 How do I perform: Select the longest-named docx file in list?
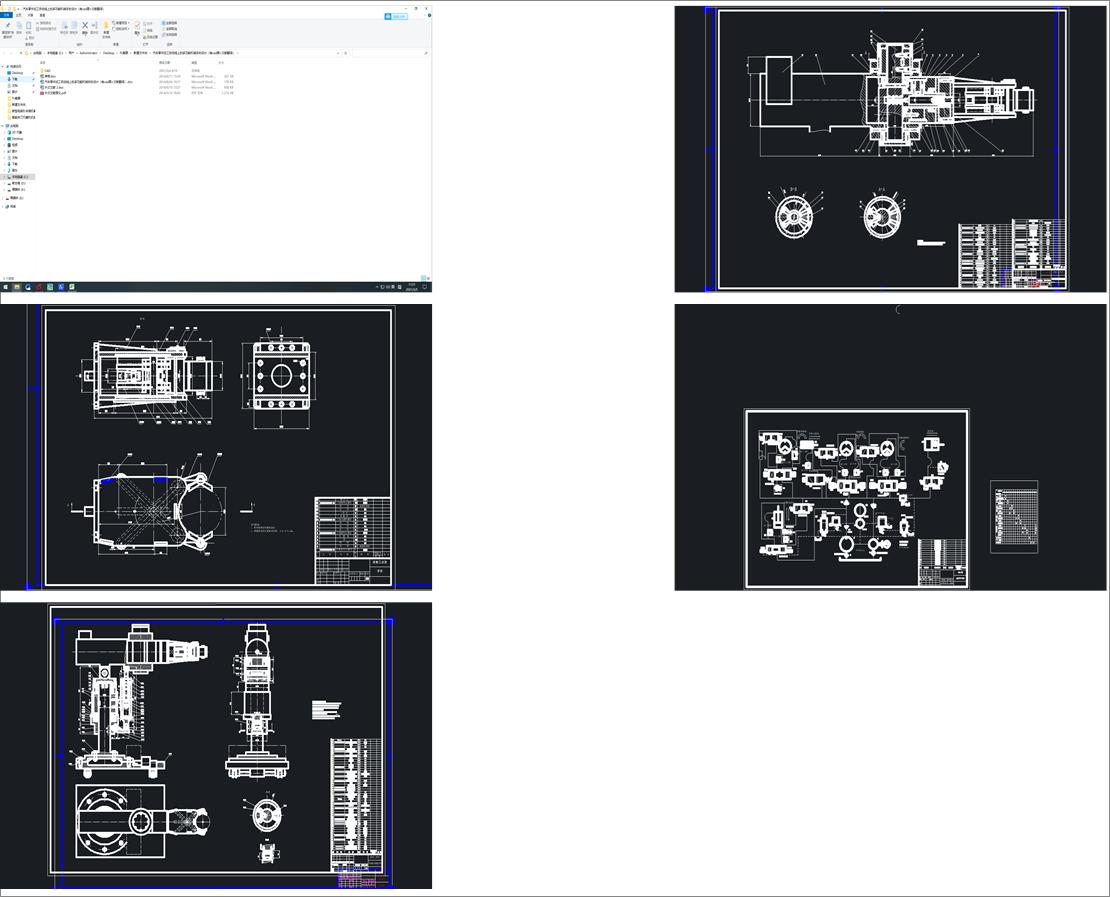point(87,82)
